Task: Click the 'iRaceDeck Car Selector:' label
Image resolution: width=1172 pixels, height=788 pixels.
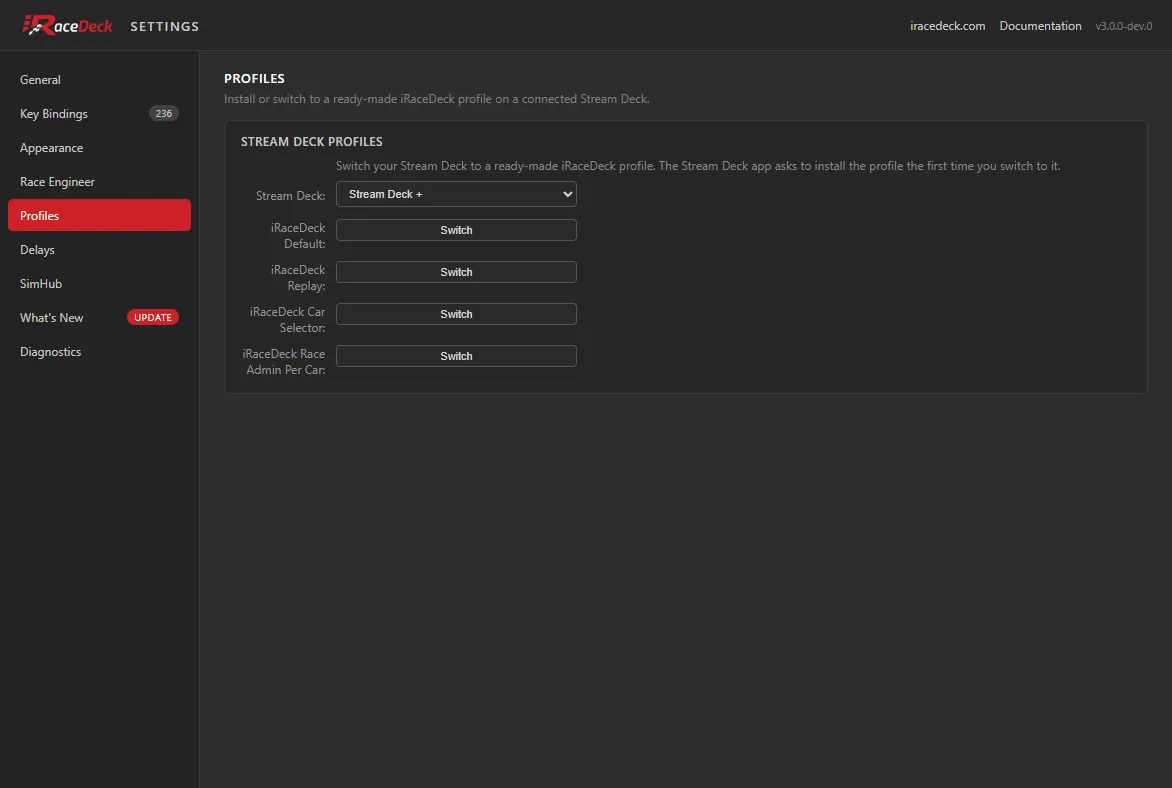Action: (x=287, y=319)
